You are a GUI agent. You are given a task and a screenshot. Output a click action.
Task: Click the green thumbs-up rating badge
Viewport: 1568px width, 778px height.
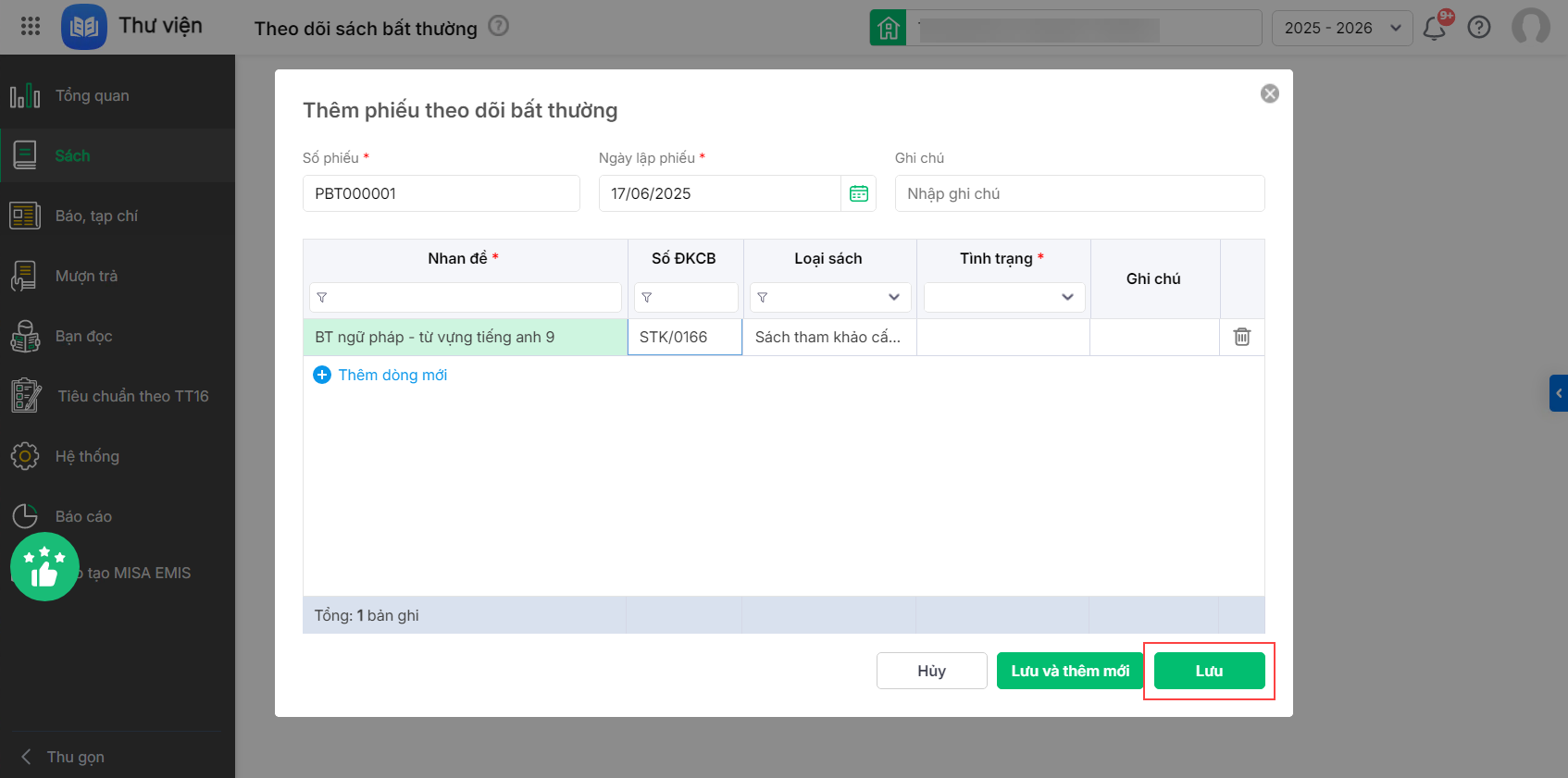point(44,567)
